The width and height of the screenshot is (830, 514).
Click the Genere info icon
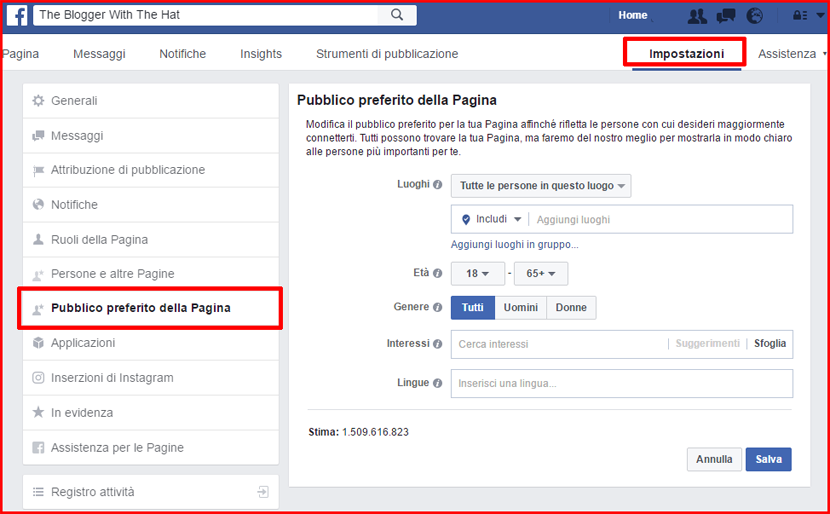coord(437,307)
